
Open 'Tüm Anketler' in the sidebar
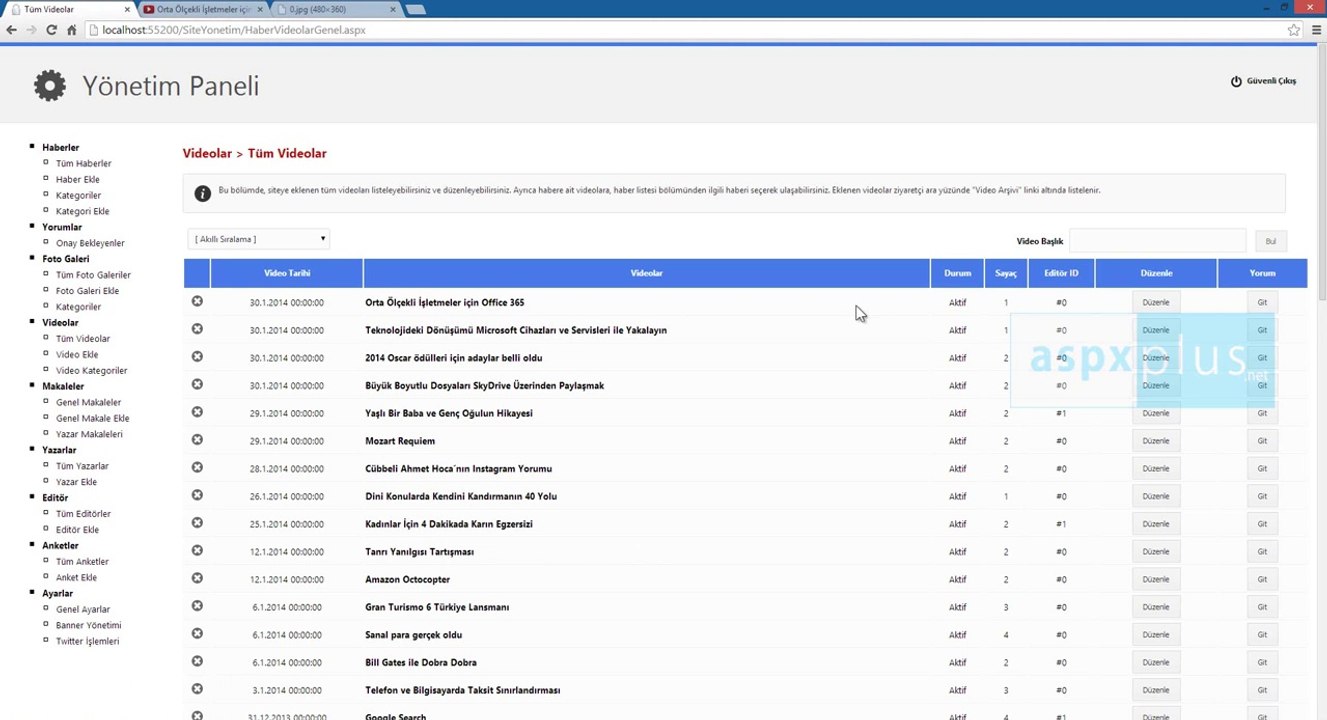pos(82,562)
